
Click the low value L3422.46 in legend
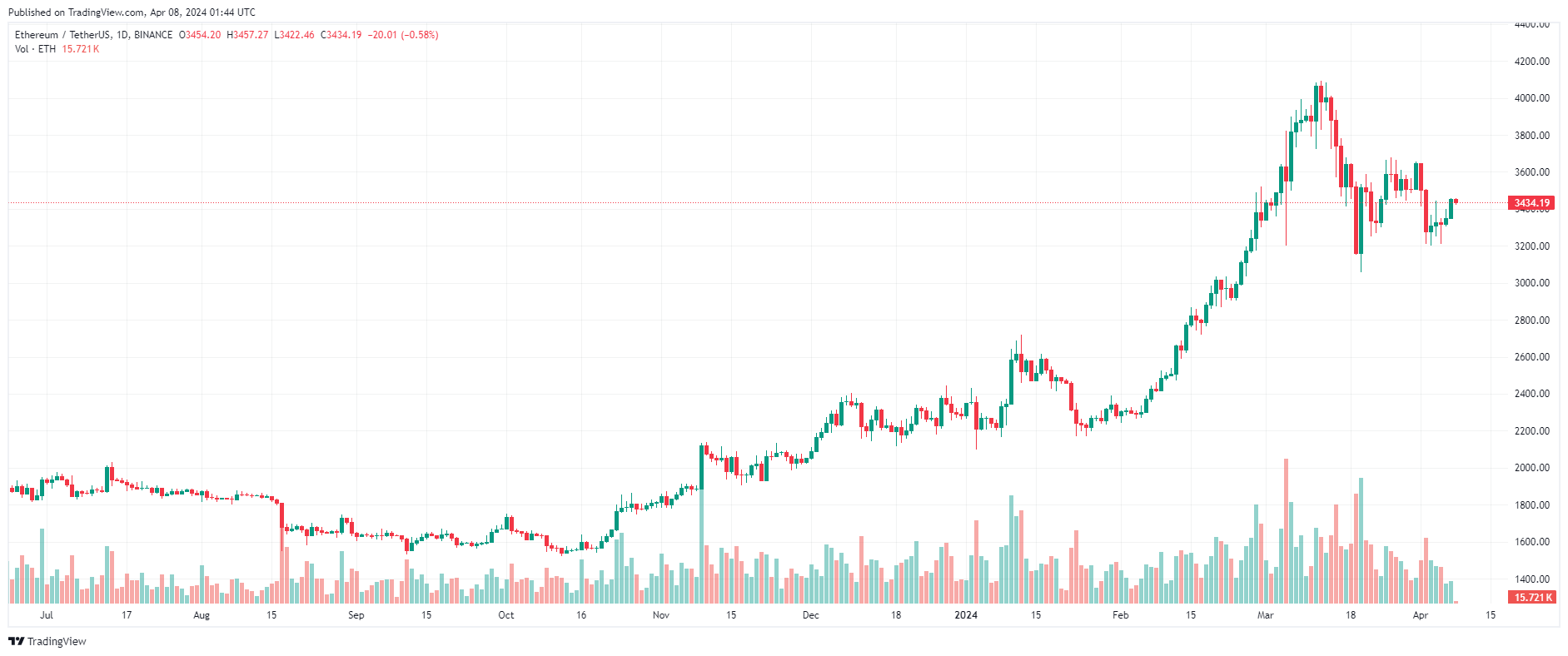tap(294, 35)
